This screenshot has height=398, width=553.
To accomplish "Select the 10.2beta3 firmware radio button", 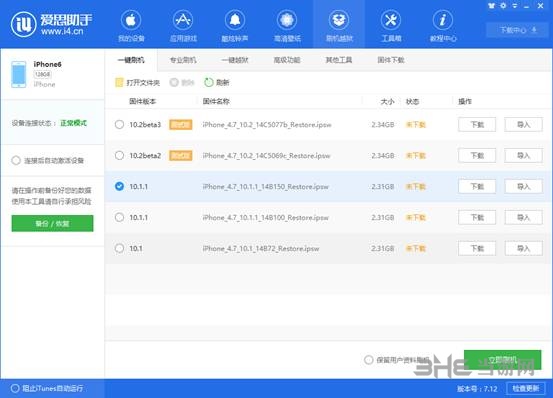I will [120, 124].
